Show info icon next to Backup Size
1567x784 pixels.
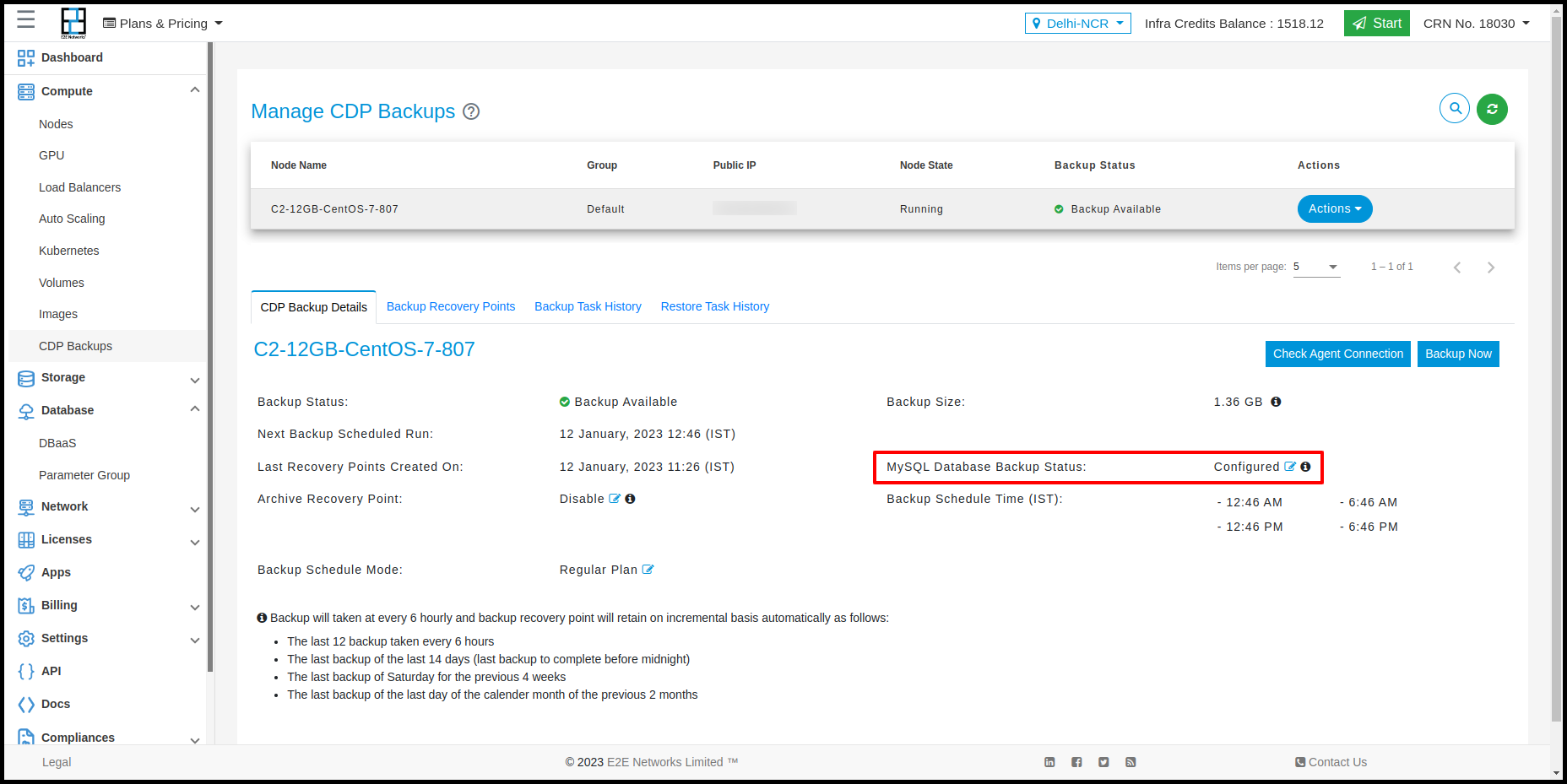point(1276,402)
